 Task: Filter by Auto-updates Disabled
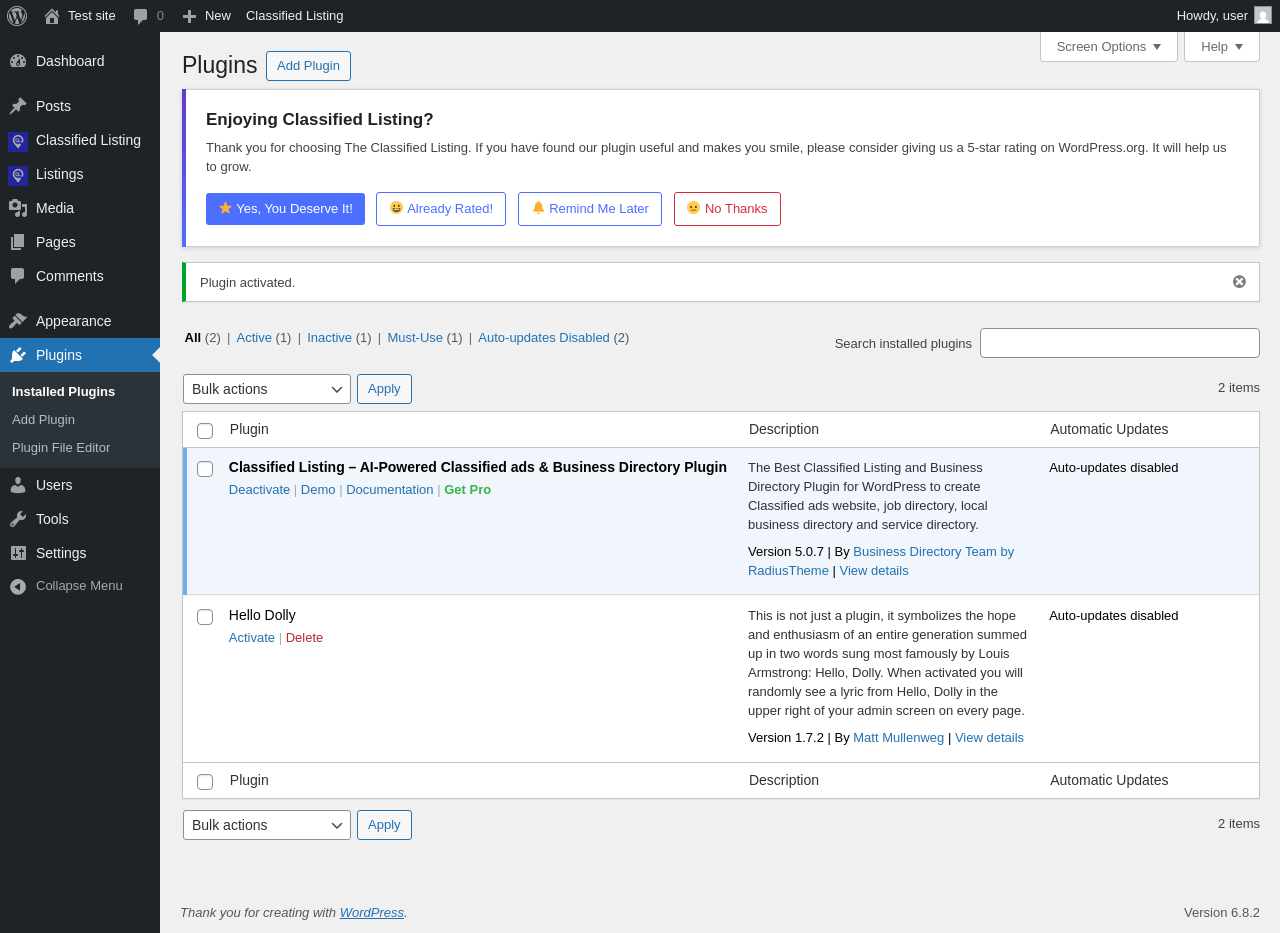pos(554,338)
